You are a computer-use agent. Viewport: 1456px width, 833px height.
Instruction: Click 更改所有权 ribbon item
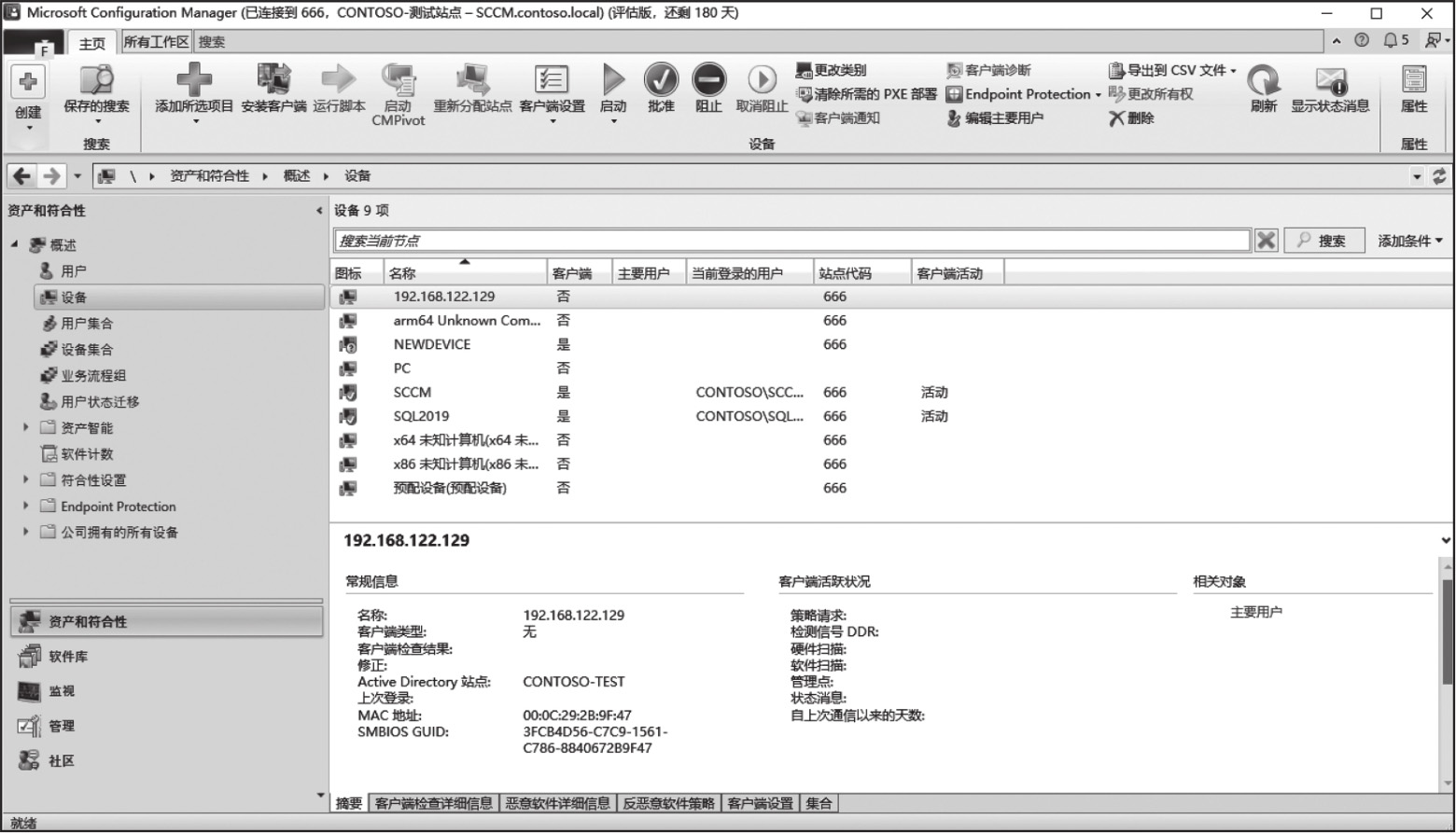click(1151, 94)
